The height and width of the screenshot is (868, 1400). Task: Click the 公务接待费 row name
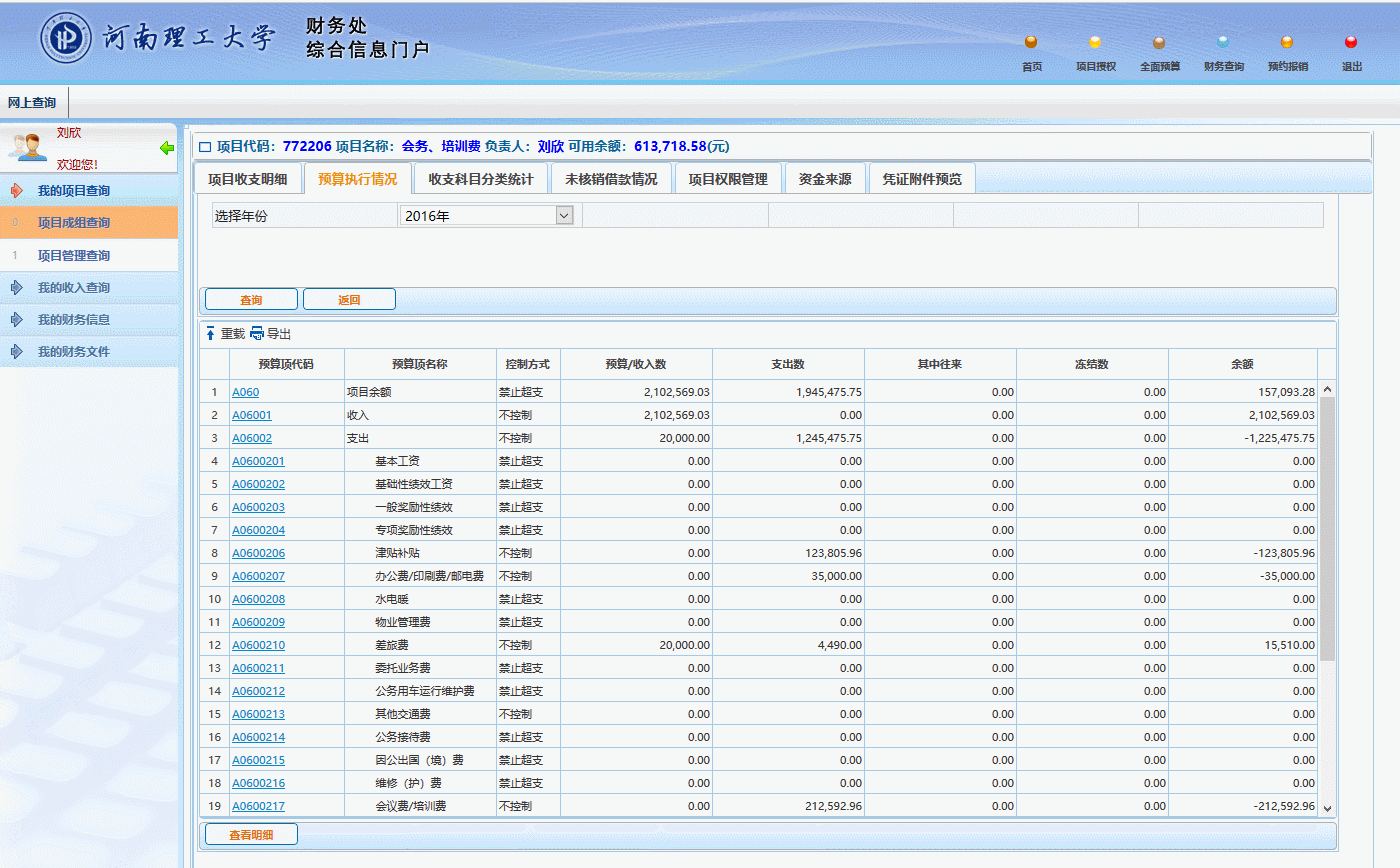[403, 737]
